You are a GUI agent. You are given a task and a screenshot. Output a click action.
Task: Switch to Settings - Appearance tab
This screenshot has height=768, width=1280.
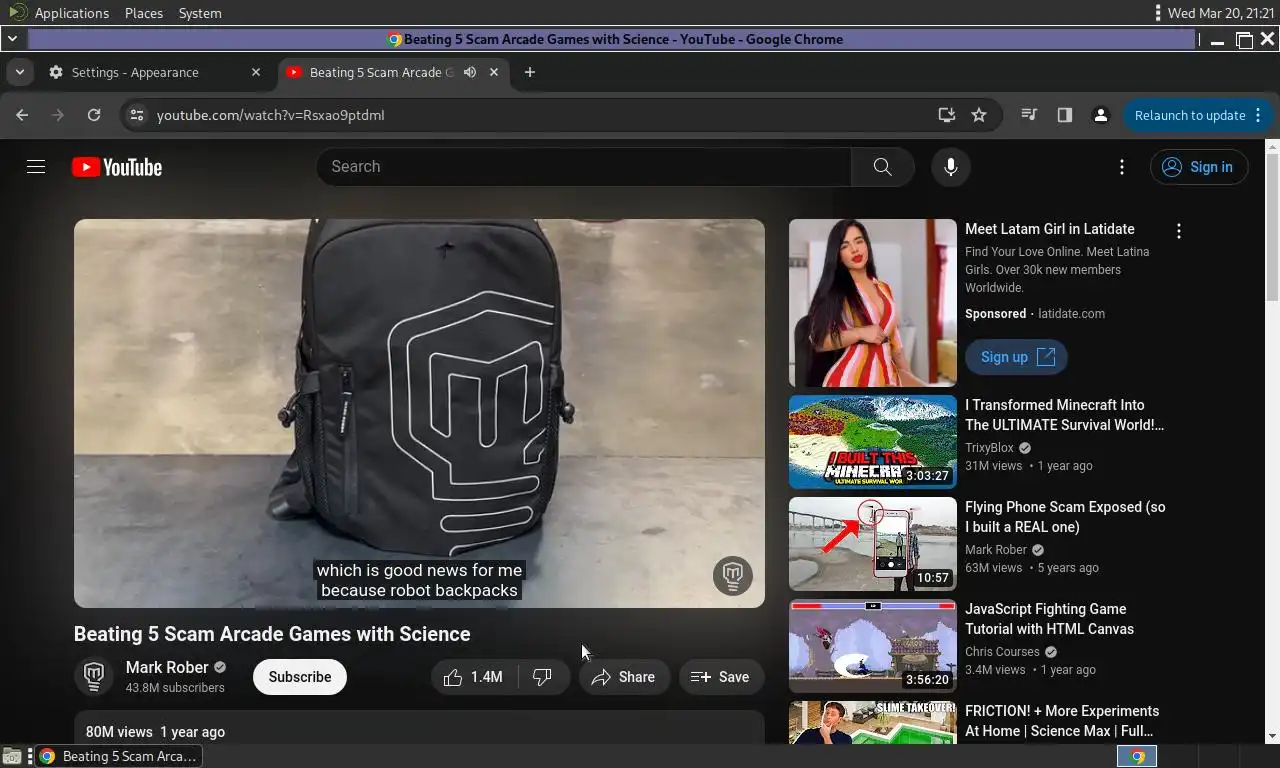point(154,72)
